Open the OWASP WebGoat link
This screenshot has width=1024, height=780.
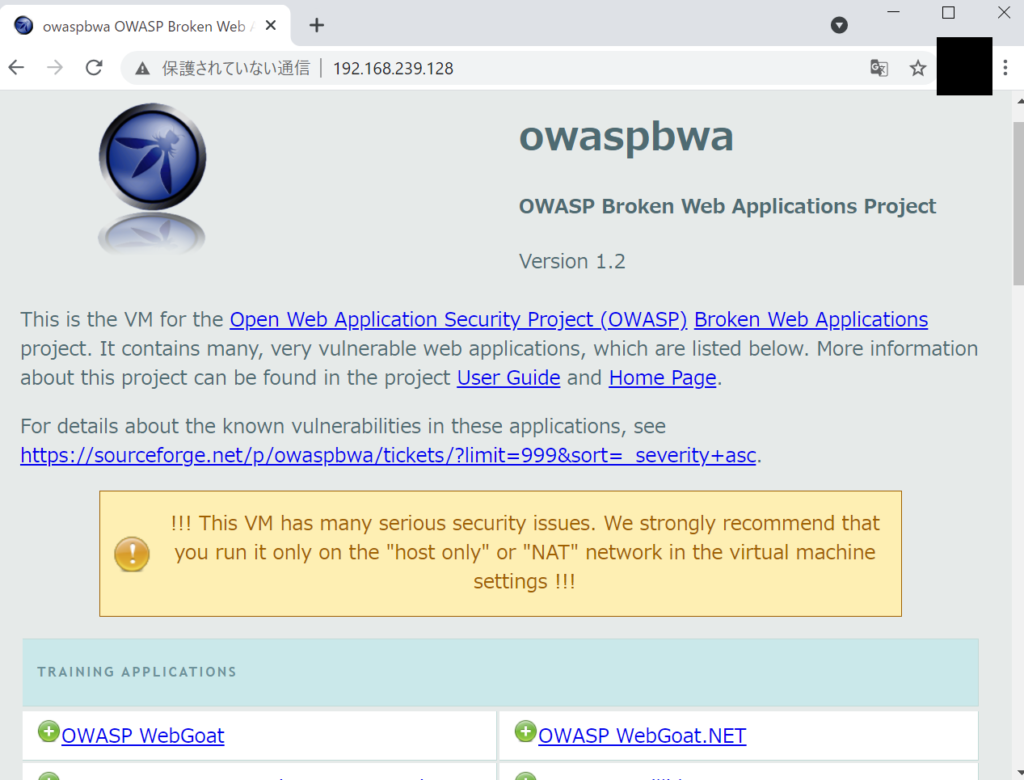point(142,735)
